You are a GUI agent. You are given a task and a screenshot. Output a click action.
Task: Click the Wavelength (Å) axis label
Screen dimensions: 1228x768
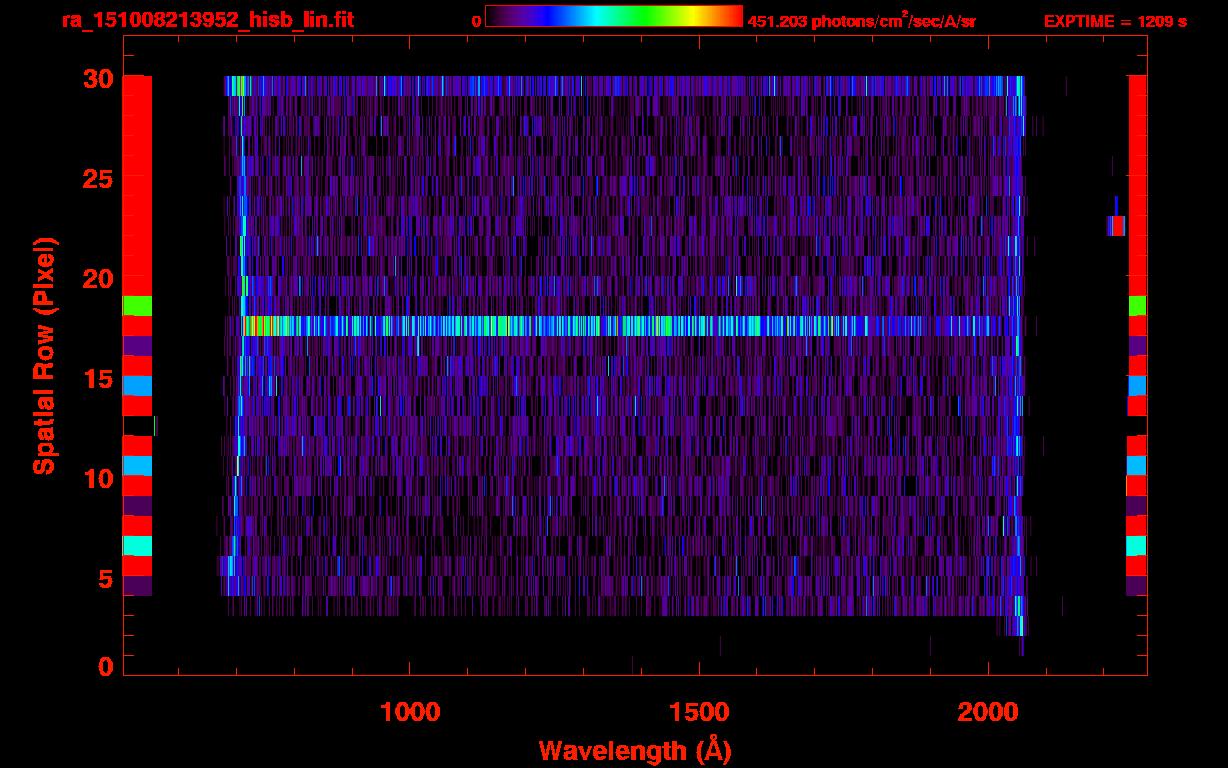(635, 750)
